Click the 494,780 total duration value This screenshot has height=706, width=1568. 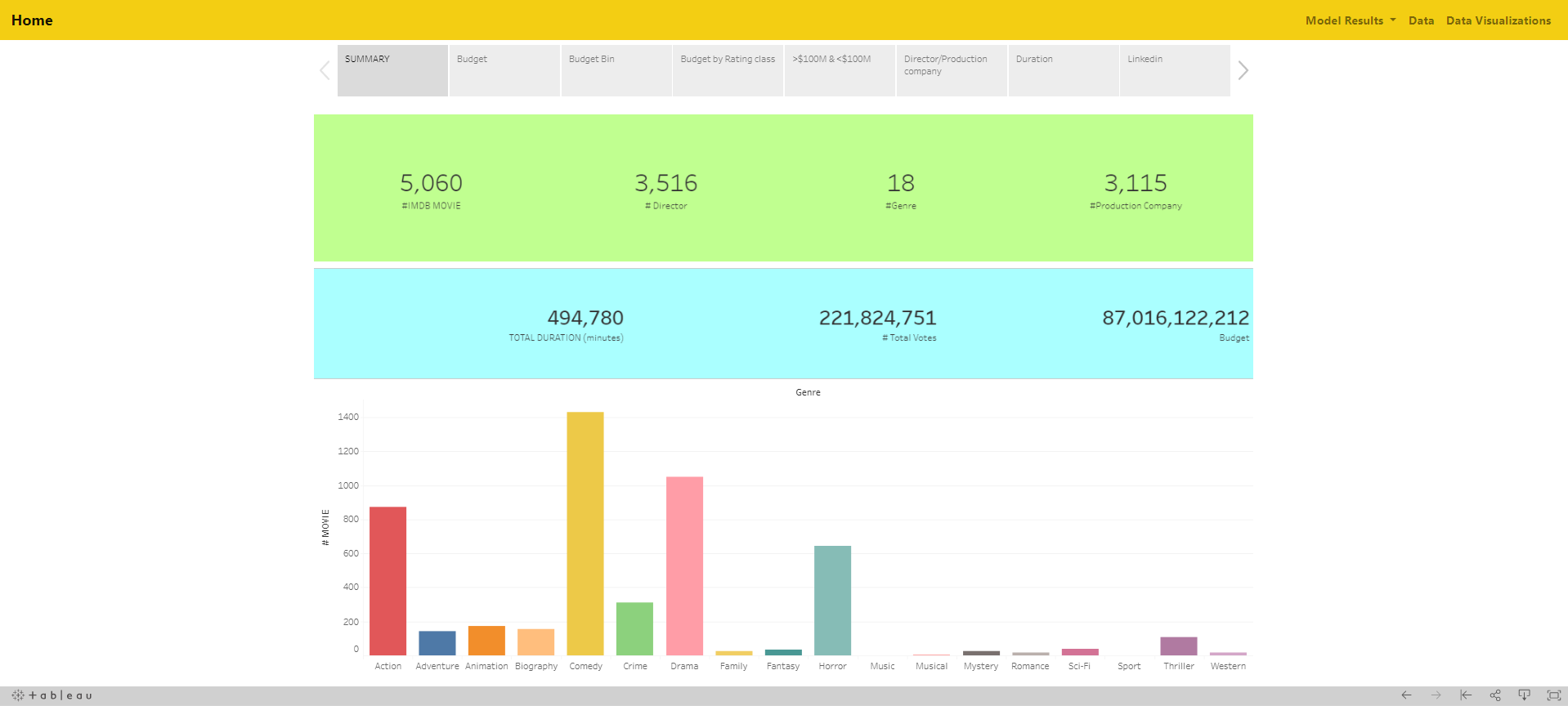coord(585,318)
